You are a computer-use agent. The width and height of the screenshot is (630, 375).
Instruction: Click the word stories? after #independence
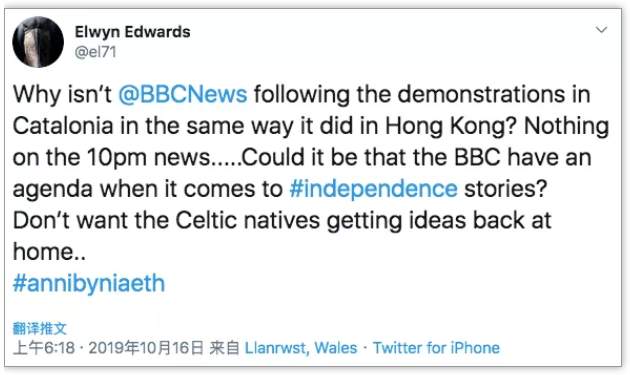coord(505,189)
